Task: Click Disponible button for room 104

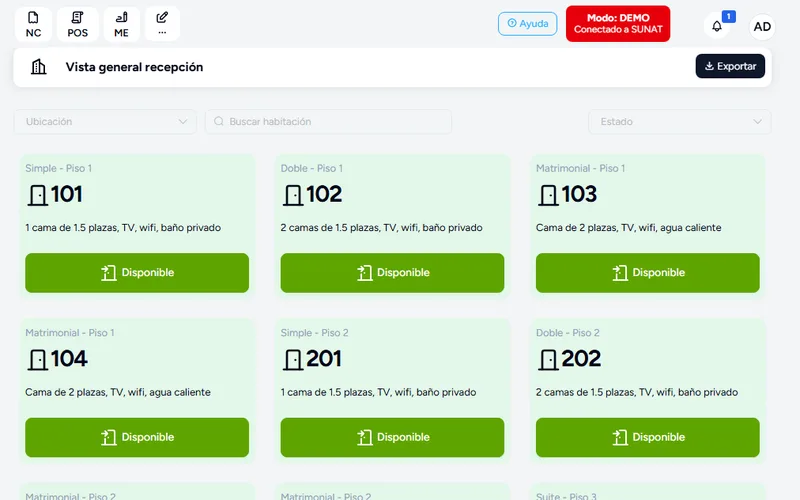Action: 137,437
